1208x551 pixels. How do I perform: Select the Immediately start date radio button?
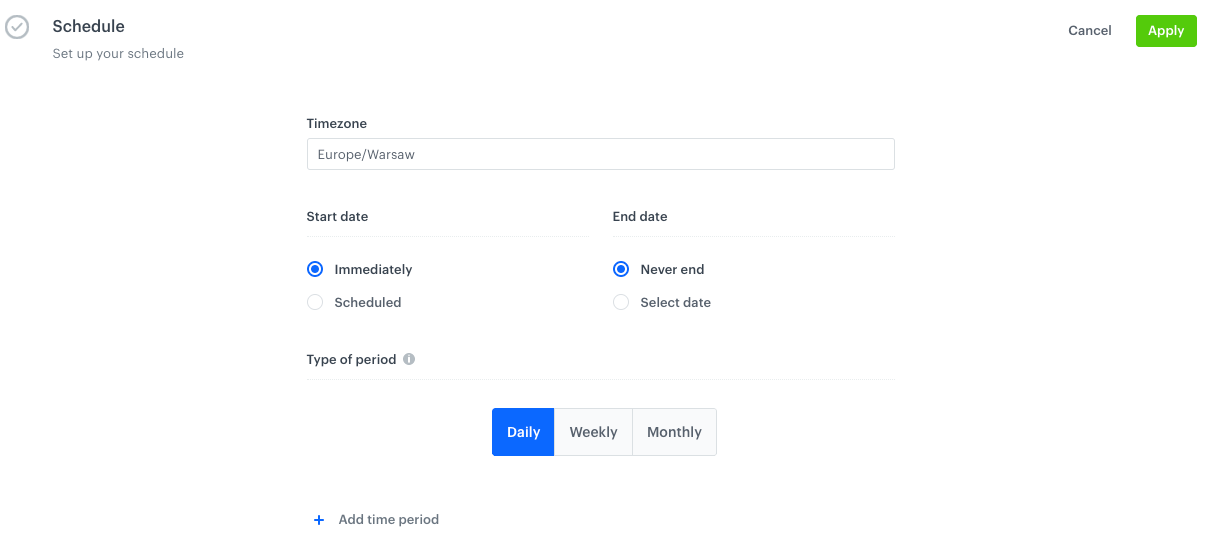(315, 269)
